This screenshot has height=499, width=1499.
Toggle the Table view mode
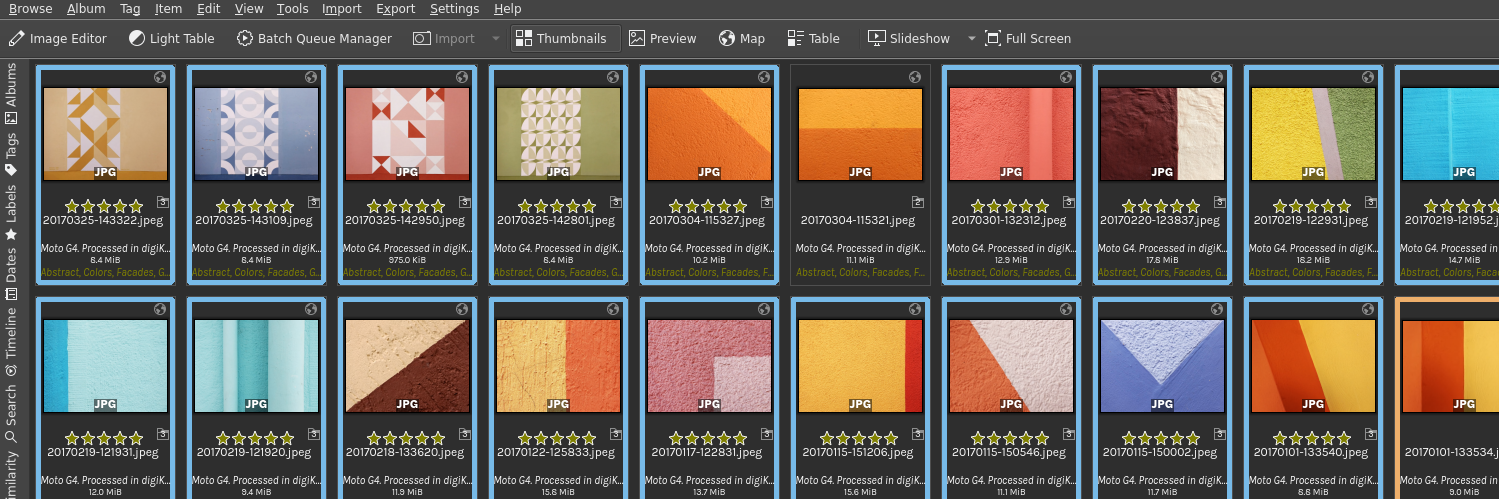click(x=813, y=39)
